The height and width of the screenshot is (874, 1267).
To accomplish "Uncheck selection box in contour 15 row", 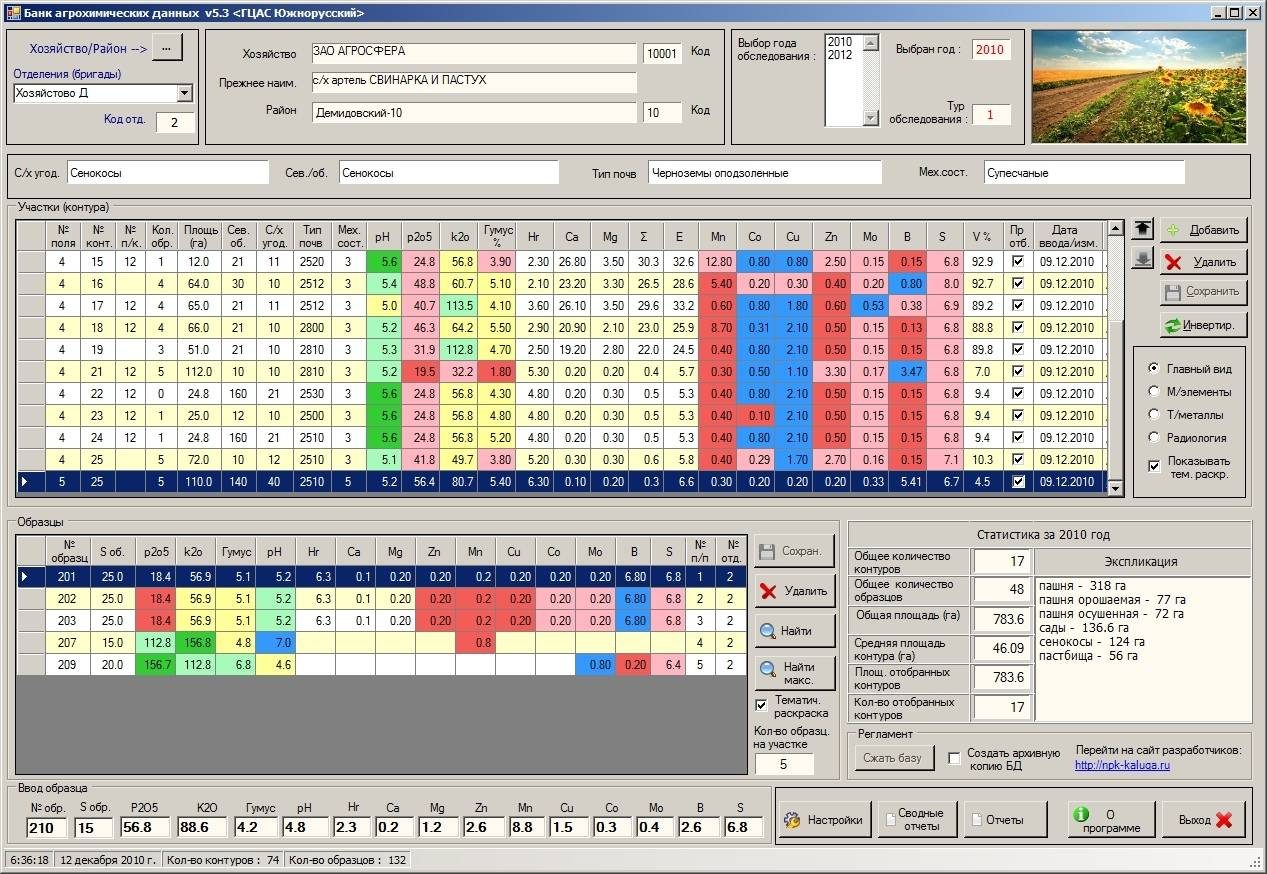I will pos(1018,261).
